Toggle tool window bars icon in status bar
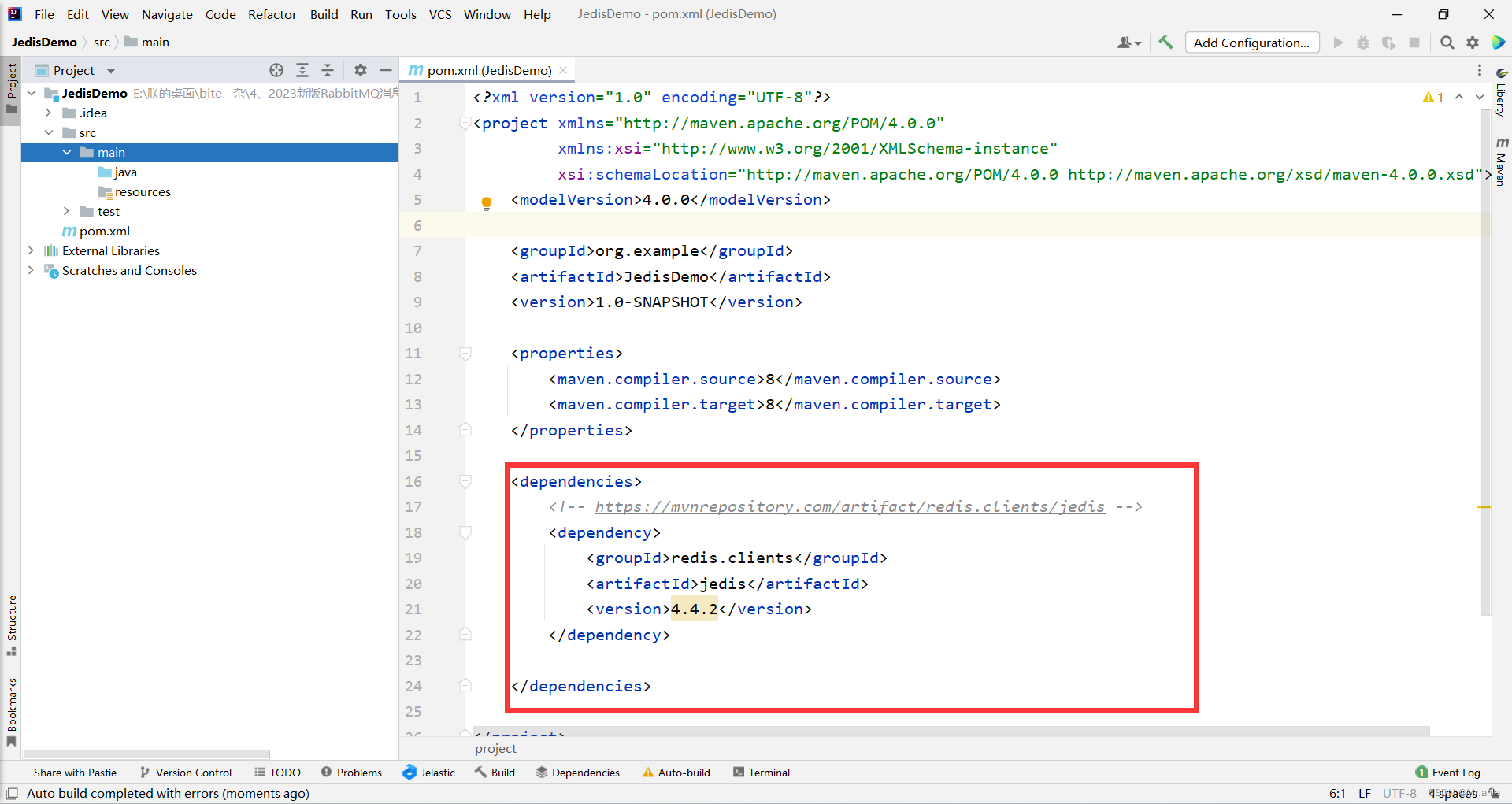 [x=12, y=793]
